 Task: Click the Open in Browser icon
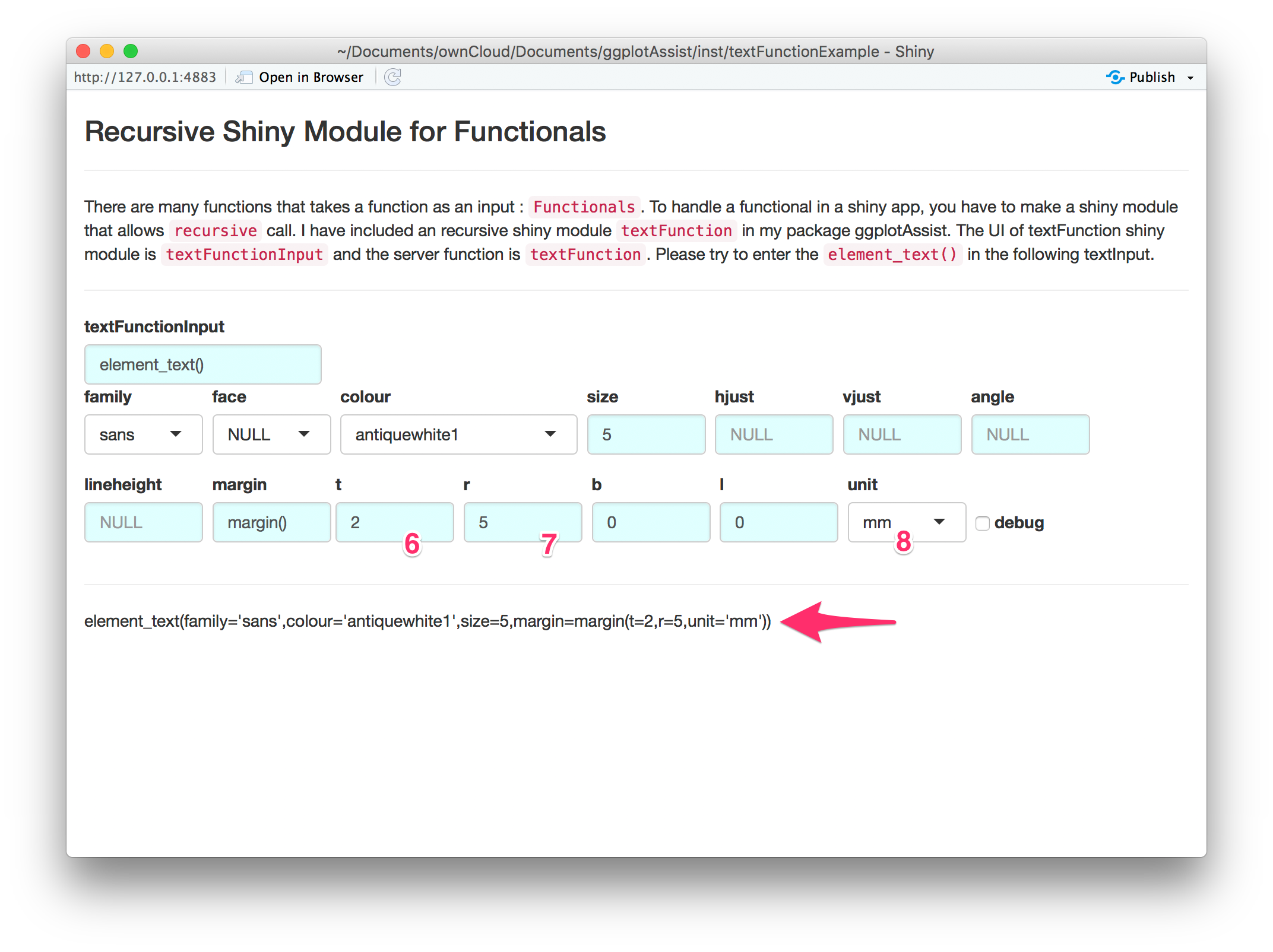click(243, 77)
